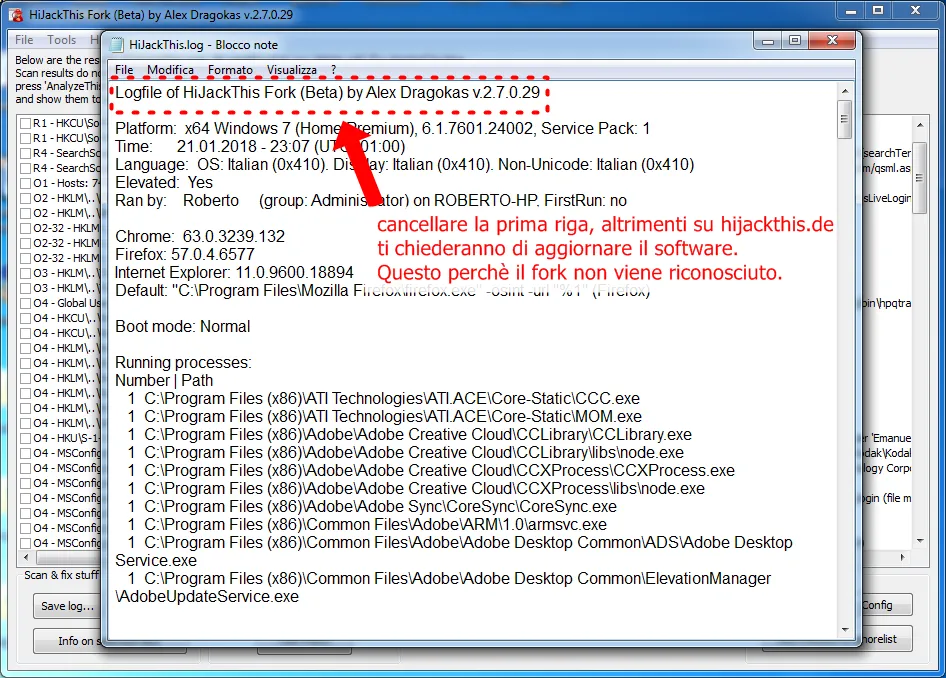Click the ...norelist button in HiJackThis window
This screenshot has height=678, width=946.
[886, 639]
